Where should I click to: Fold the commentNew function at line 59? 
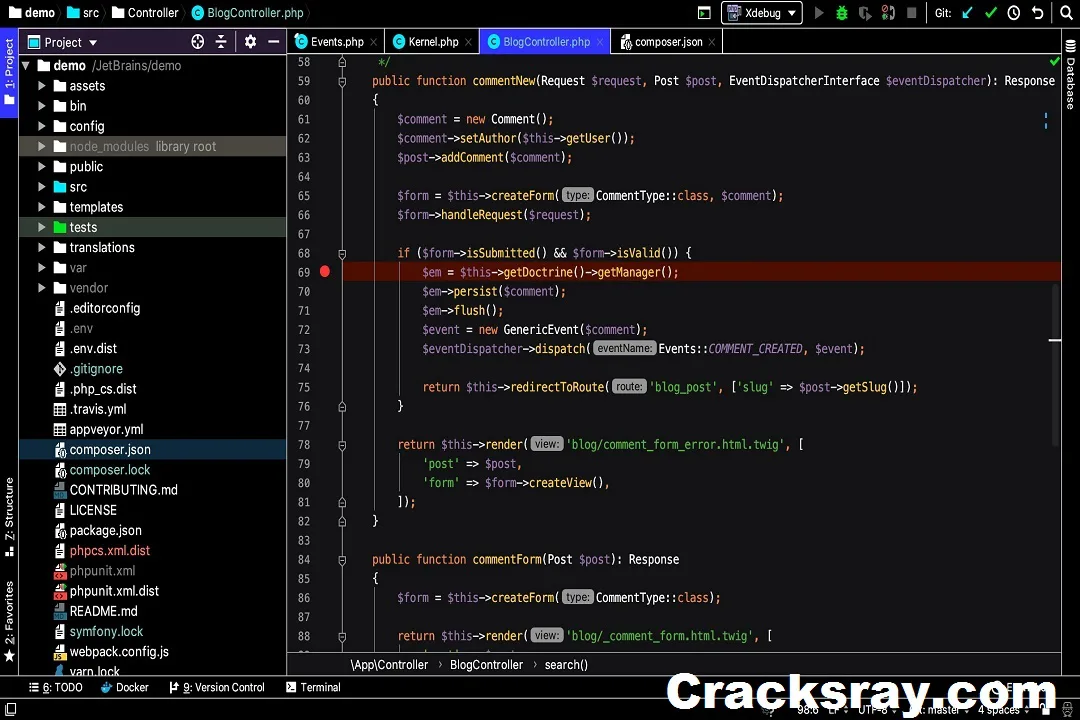click(342, 81)
